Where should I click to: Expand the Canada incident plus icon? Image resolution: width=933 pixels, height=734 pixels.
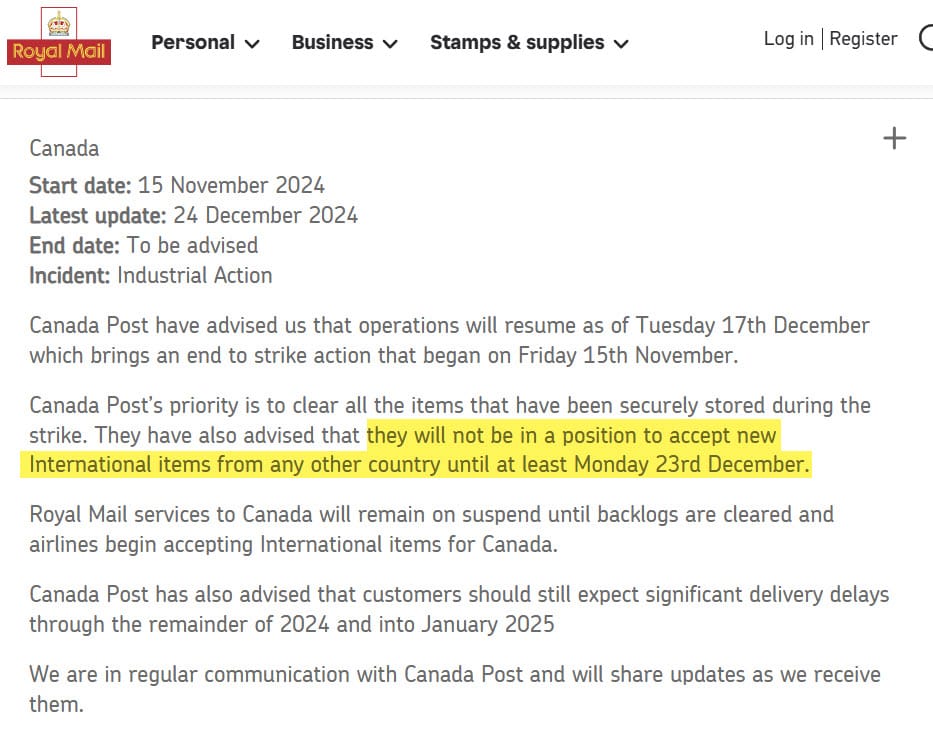(894, 138)
